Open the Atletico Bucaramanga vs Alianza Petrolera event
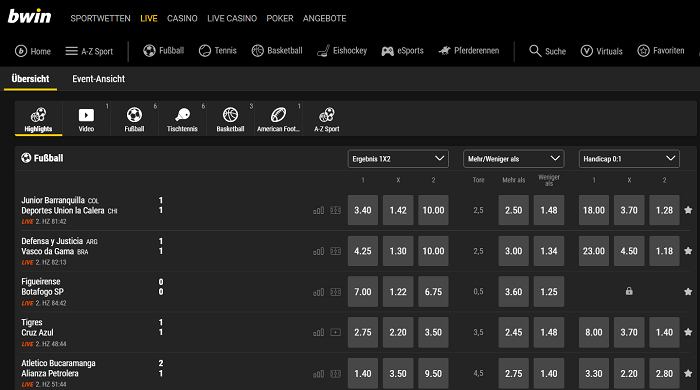This screenshot has height=390, width=700. [58, 368]
